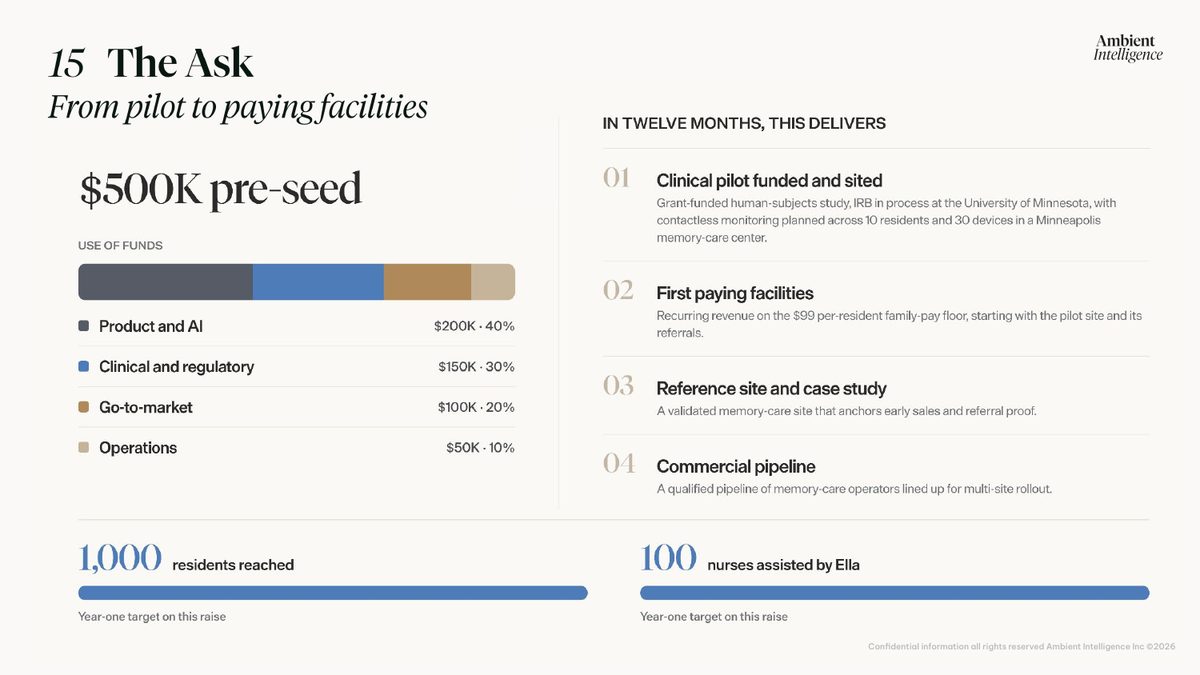
Task: Click the beige Operations legend square
Action: pyautogui.click(x=84, y=448)
